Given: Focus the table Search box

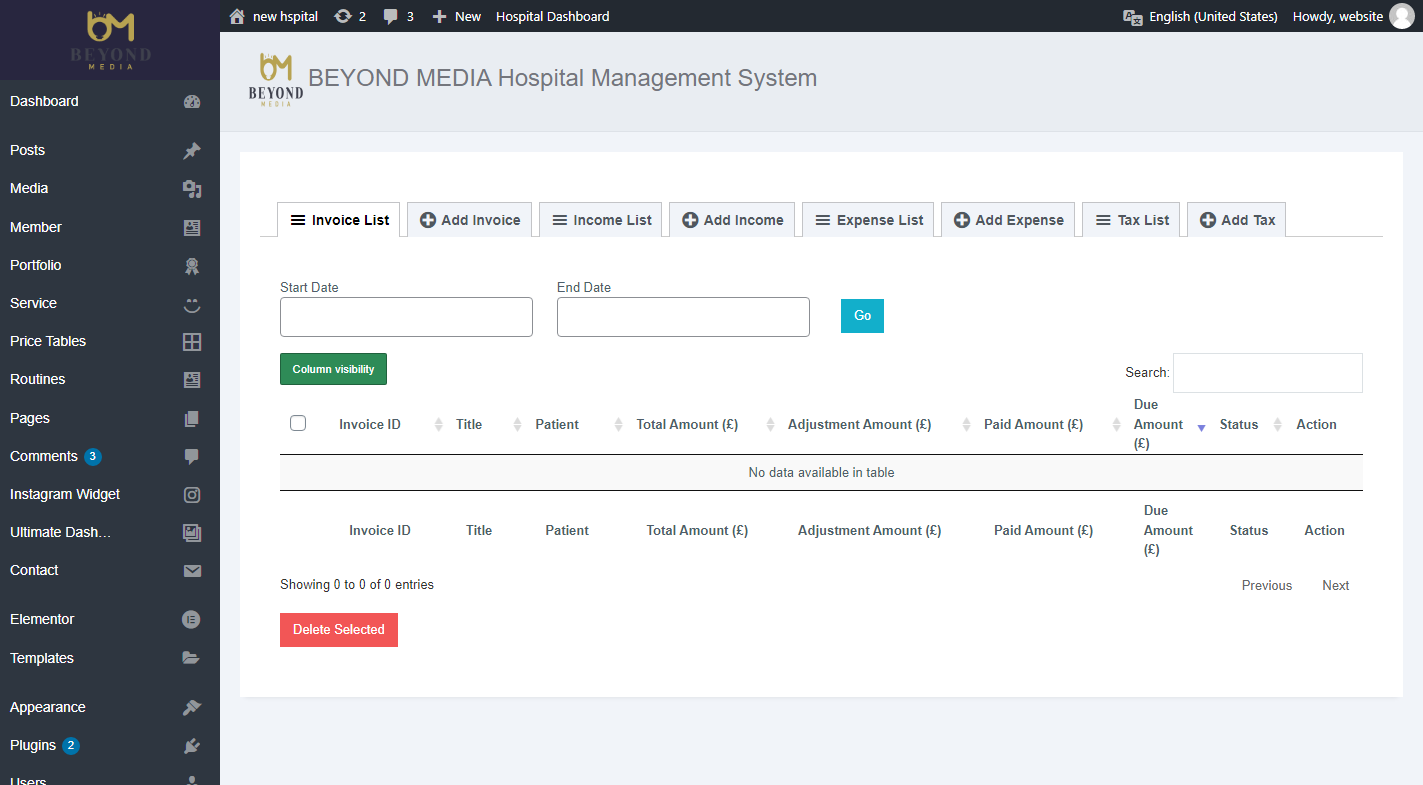Looking at the screenshot, I should point(1267,373).
